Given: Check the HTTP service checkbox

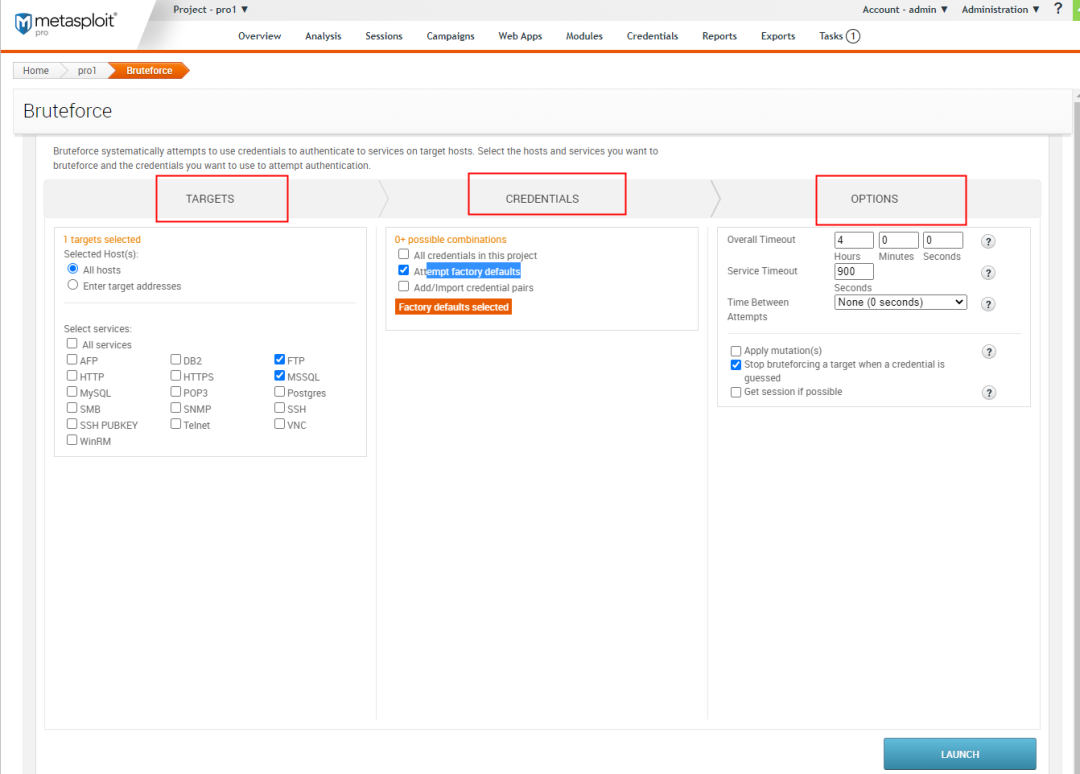Looking at the screenshot, I should 72,375.
